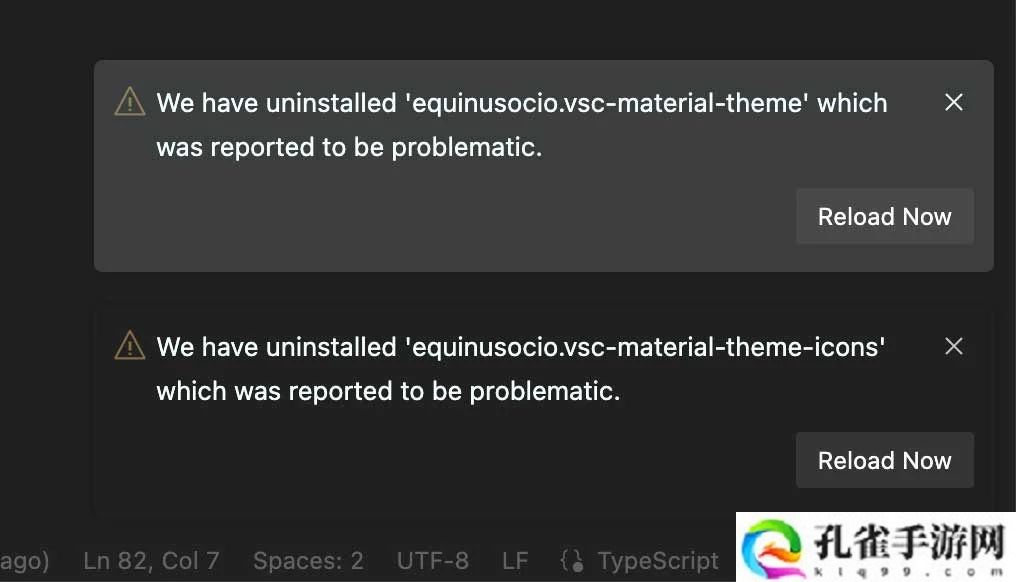Click the curly braces language icon in status bar

[x=572, y=561]
